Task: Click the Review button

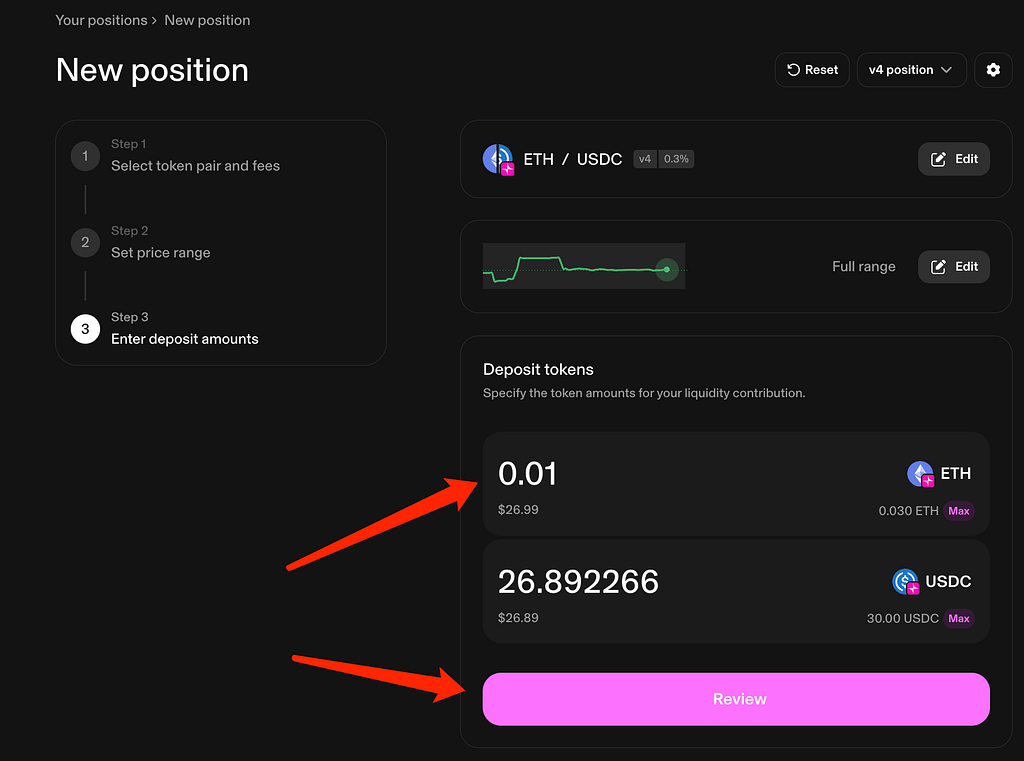Action: (x=736, y=699)
